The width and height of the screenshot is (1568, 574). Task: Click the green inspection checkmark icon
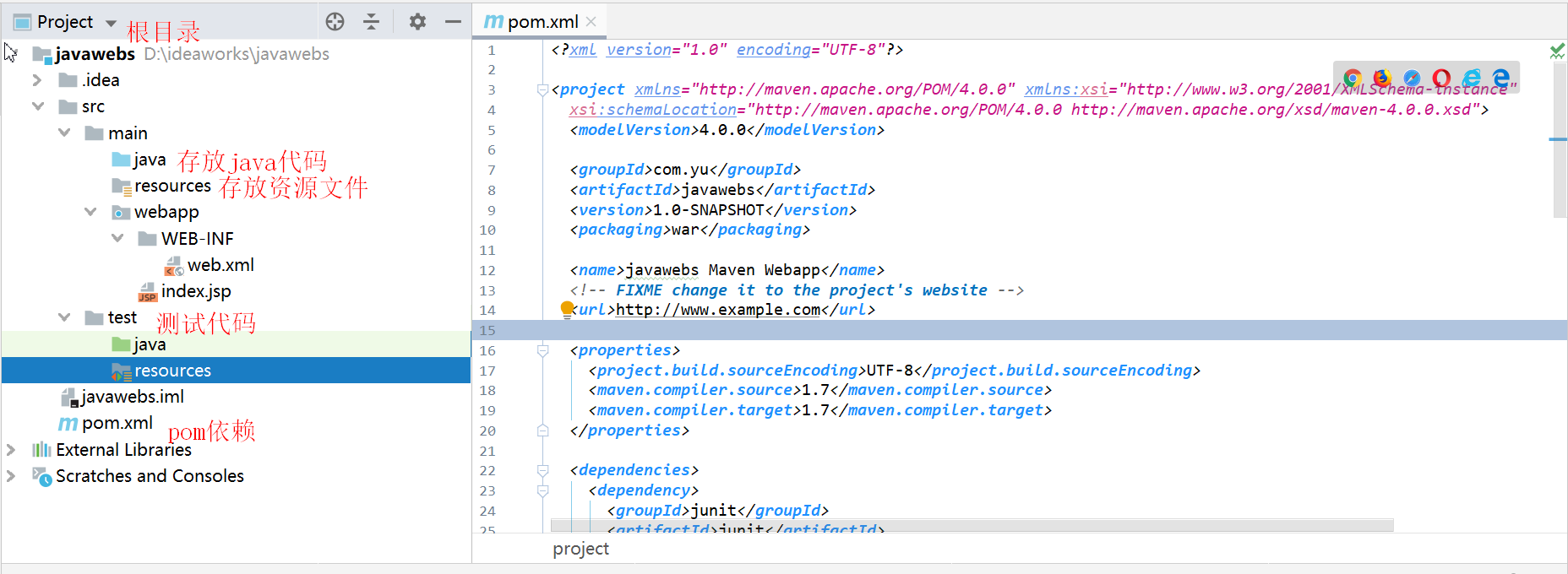1557,51
